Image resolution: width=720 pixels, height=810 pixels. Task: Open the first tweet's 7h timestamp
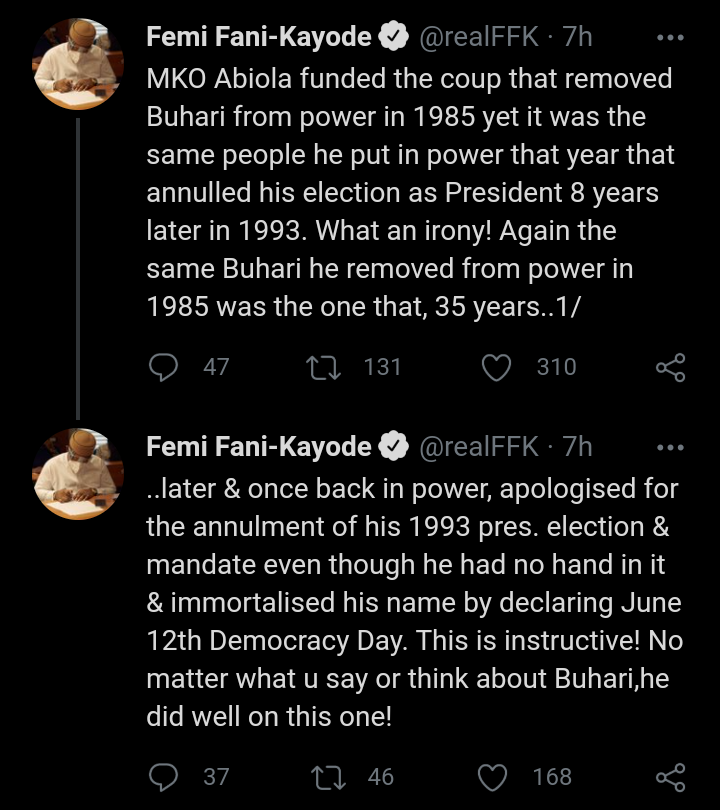[578, 37]
